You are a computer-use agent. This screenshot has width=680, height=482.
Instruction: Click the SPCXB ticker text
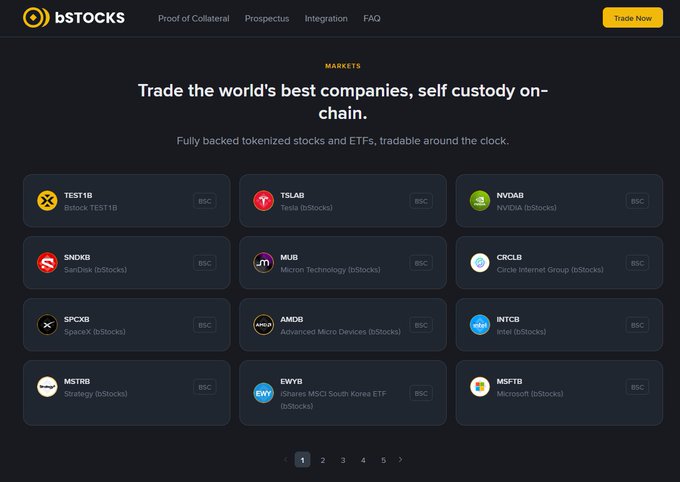point(76,319)
